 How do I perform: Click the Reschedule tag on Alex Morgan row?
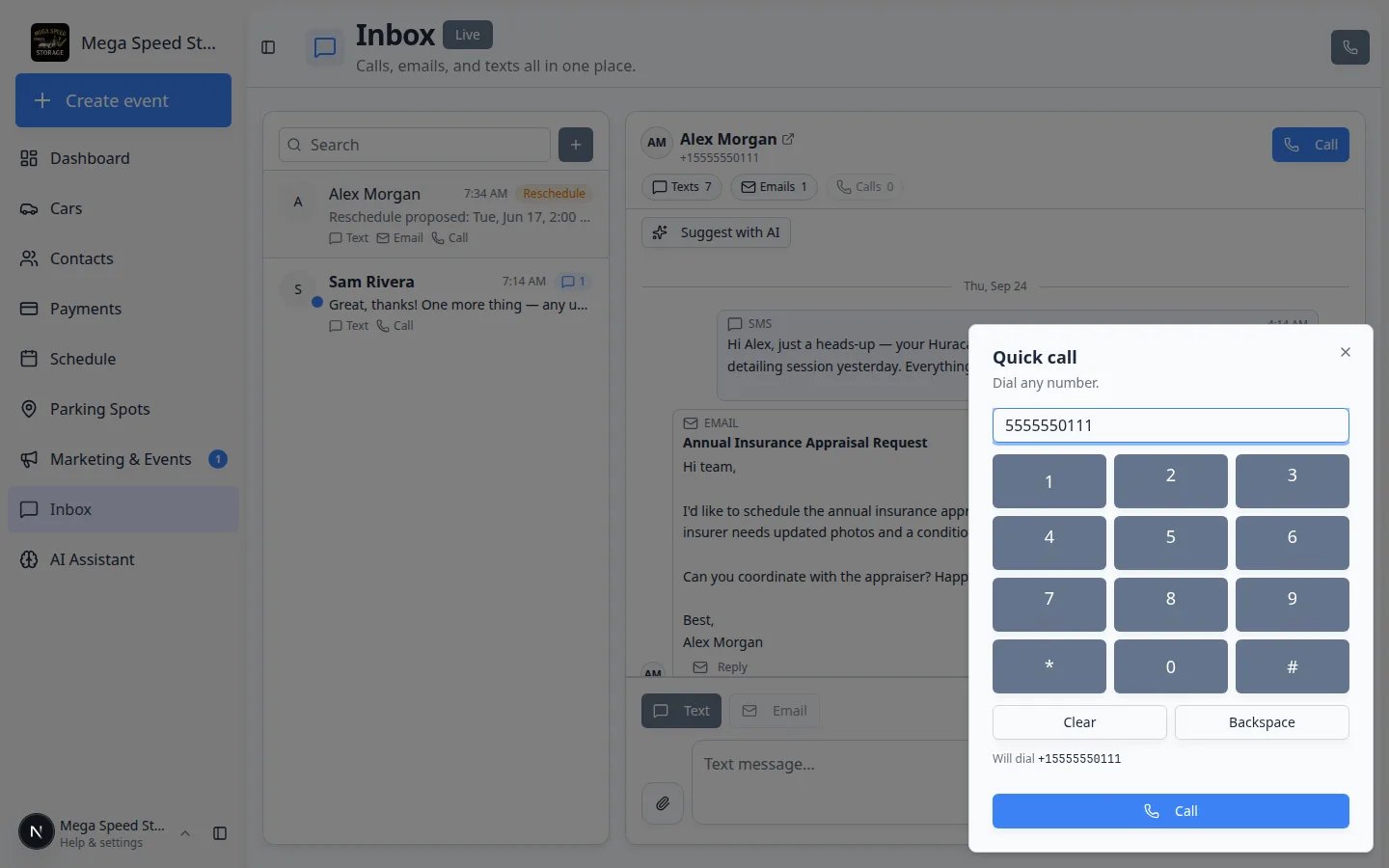[554, 194]
